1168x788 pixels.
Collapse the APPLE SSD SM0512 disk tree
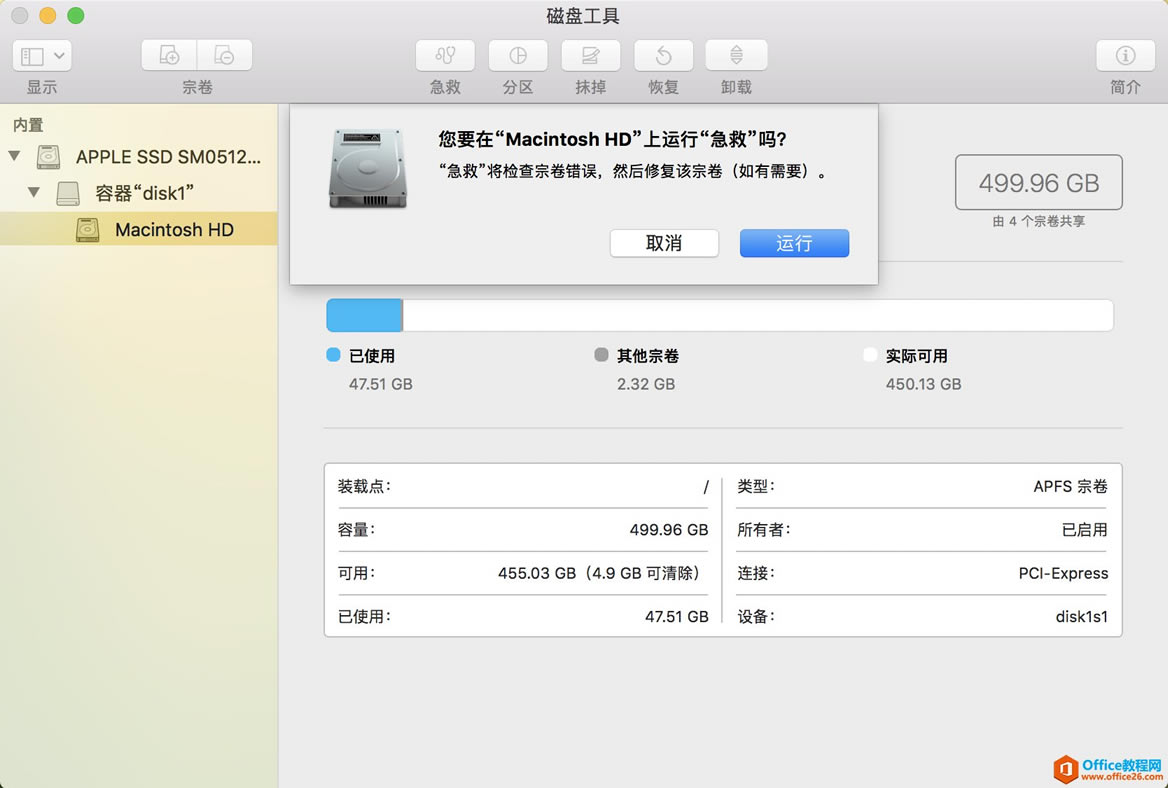pyautogui.click(x=14, y=156)
